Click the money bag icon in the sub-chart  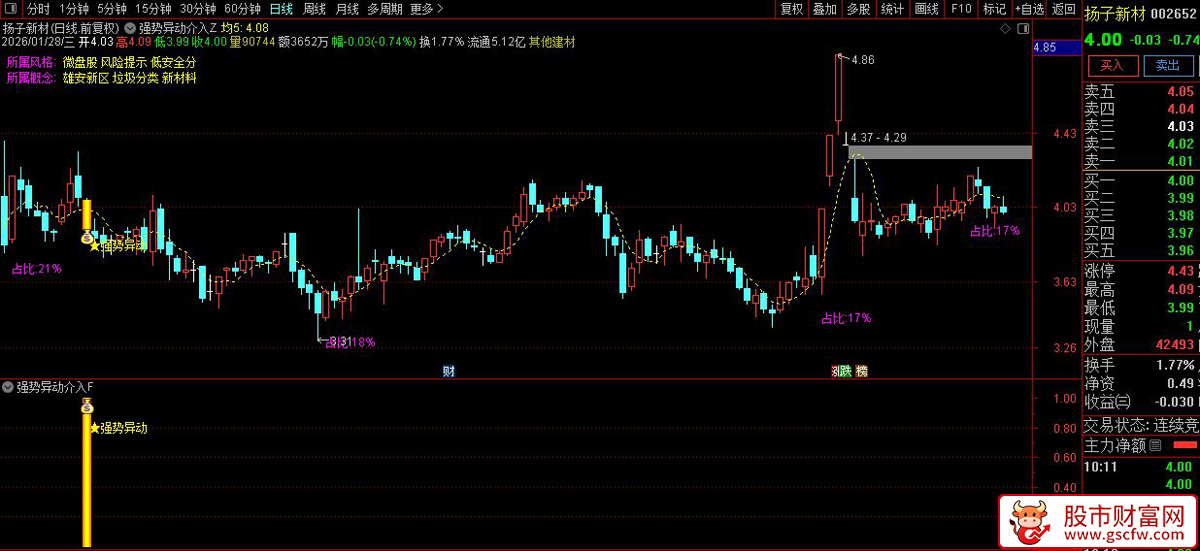[x=87, y=406]
